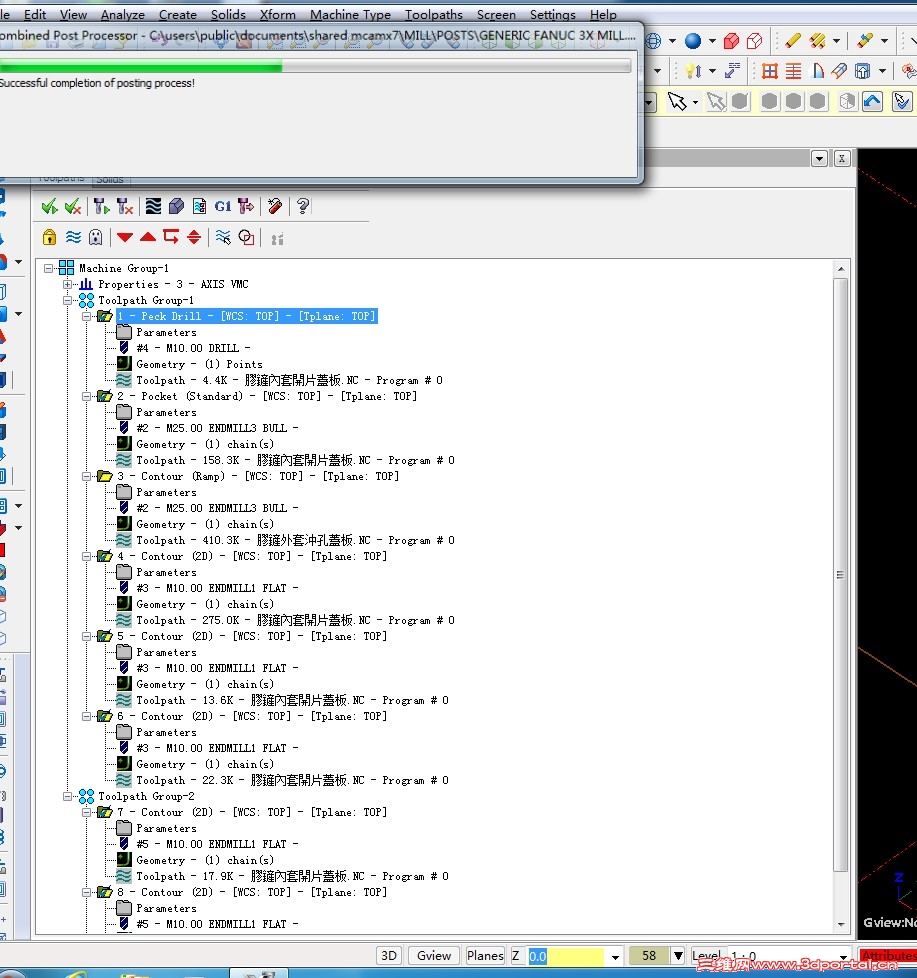
Task: Delete all operations with red eraser icon
Action: pos(275,206)
